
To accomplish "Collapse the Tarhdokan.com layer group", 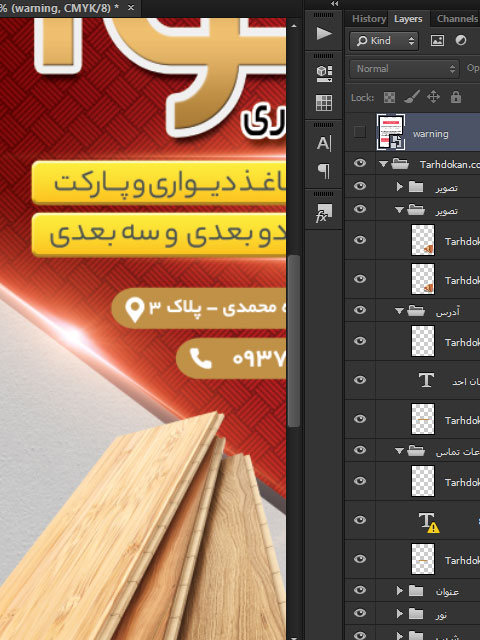I will pos(383,164).
